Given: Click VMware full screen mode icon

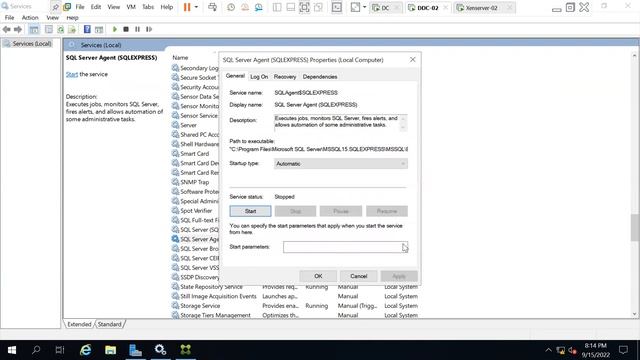Looking at the screenshot, I should (x=304, y=7).
